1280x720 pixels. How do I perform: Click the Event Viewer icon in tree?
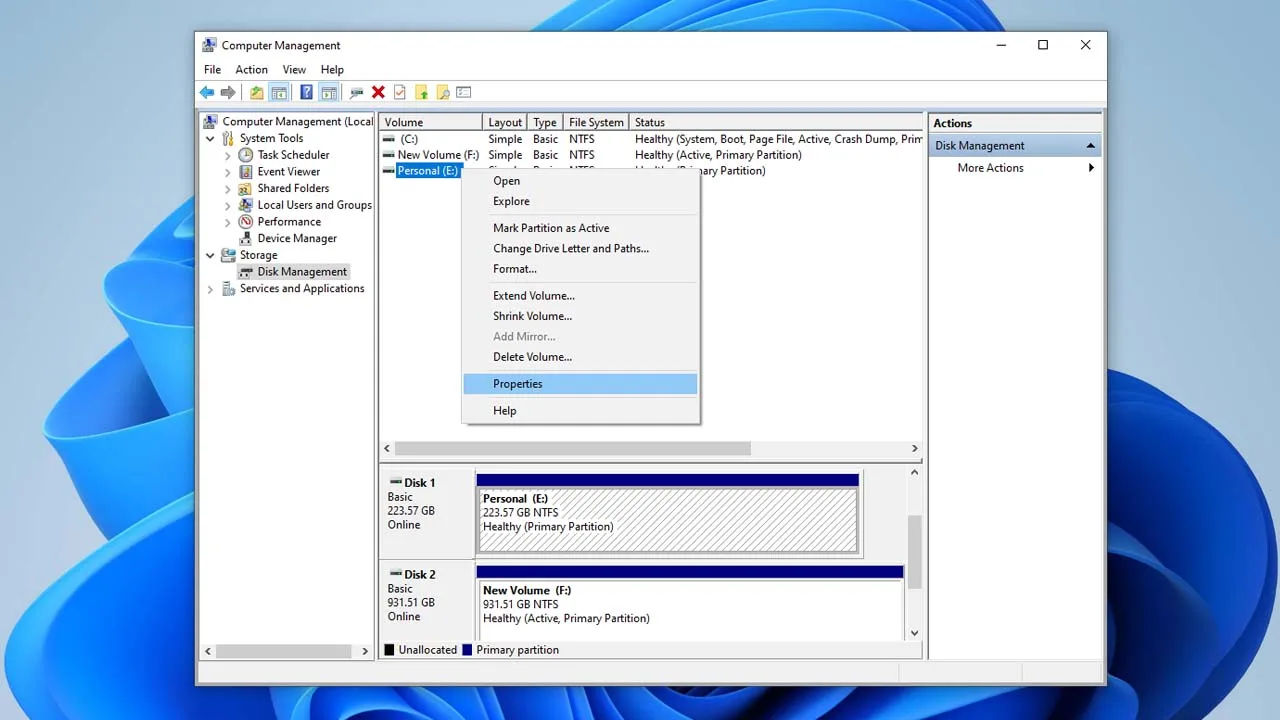tap(246, 172)
